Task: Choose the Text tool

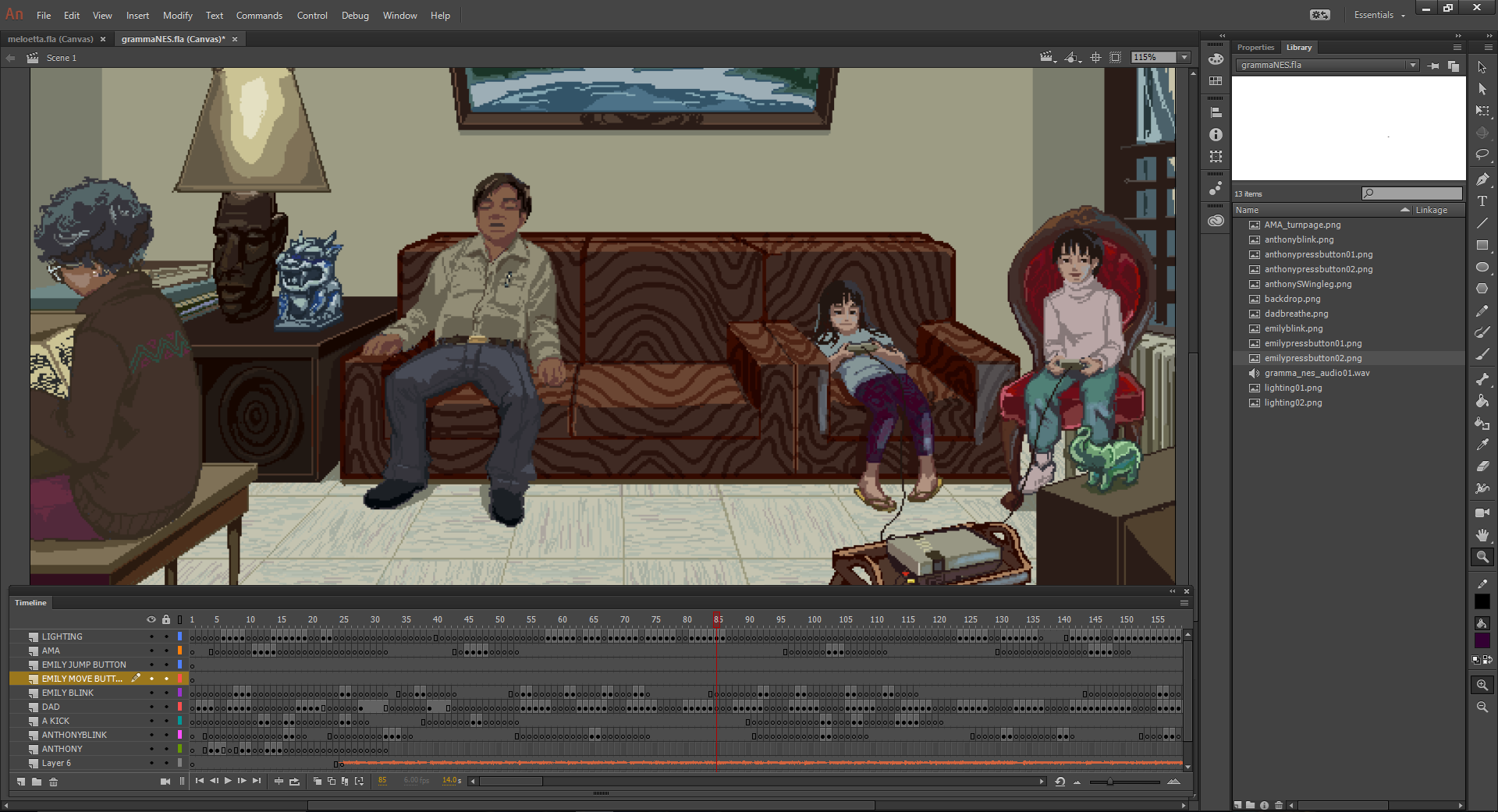Action: coord(1482,201)
